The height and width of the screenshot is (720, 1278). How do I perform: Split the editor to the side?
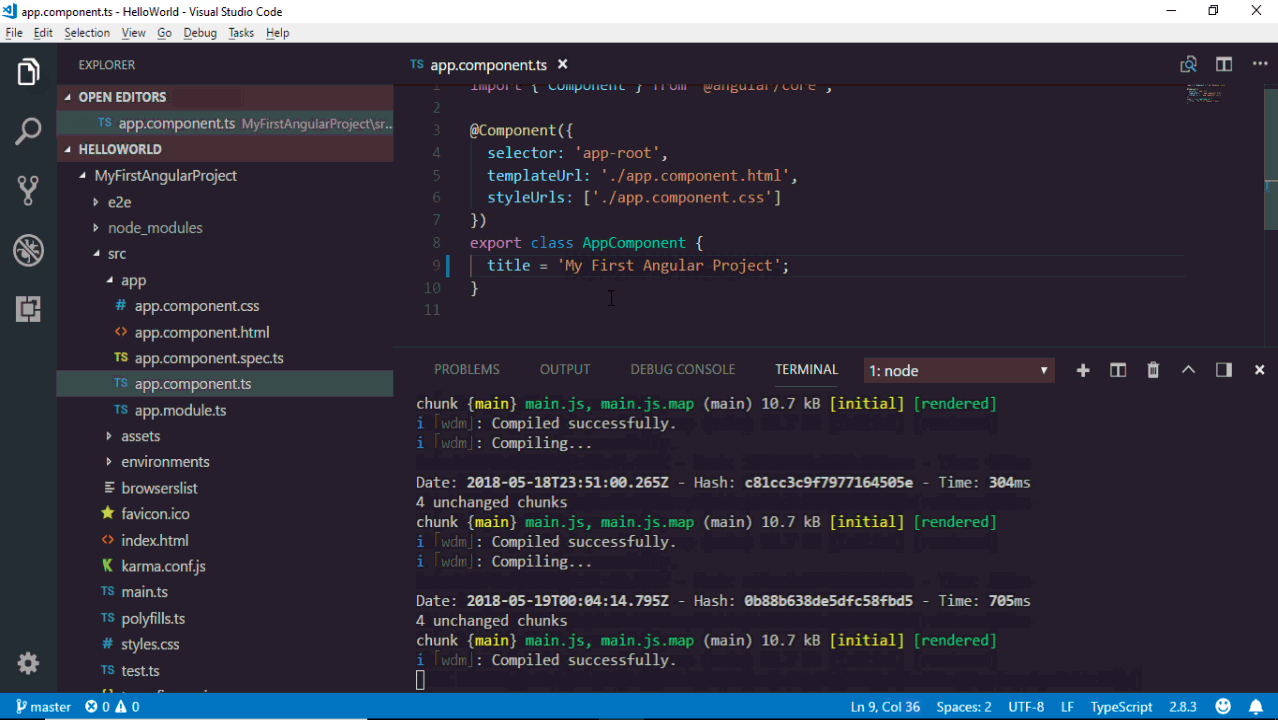coord(1223,65)
